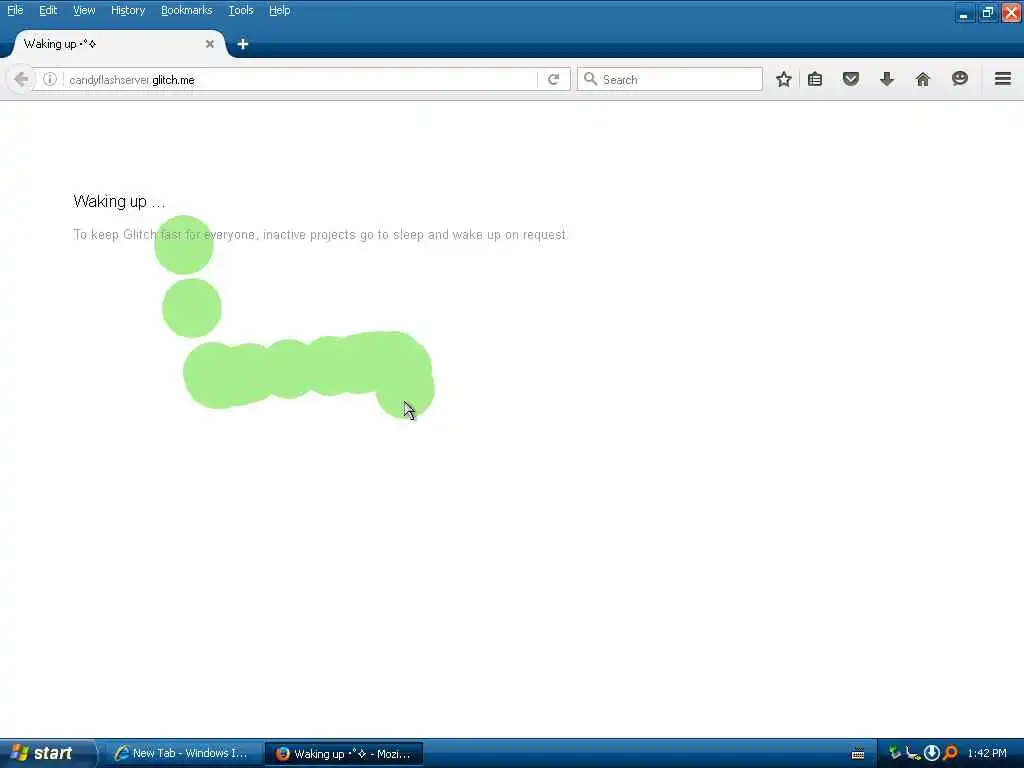
Task: Bookmark this page with the star icon
Action: coord(784,80)
